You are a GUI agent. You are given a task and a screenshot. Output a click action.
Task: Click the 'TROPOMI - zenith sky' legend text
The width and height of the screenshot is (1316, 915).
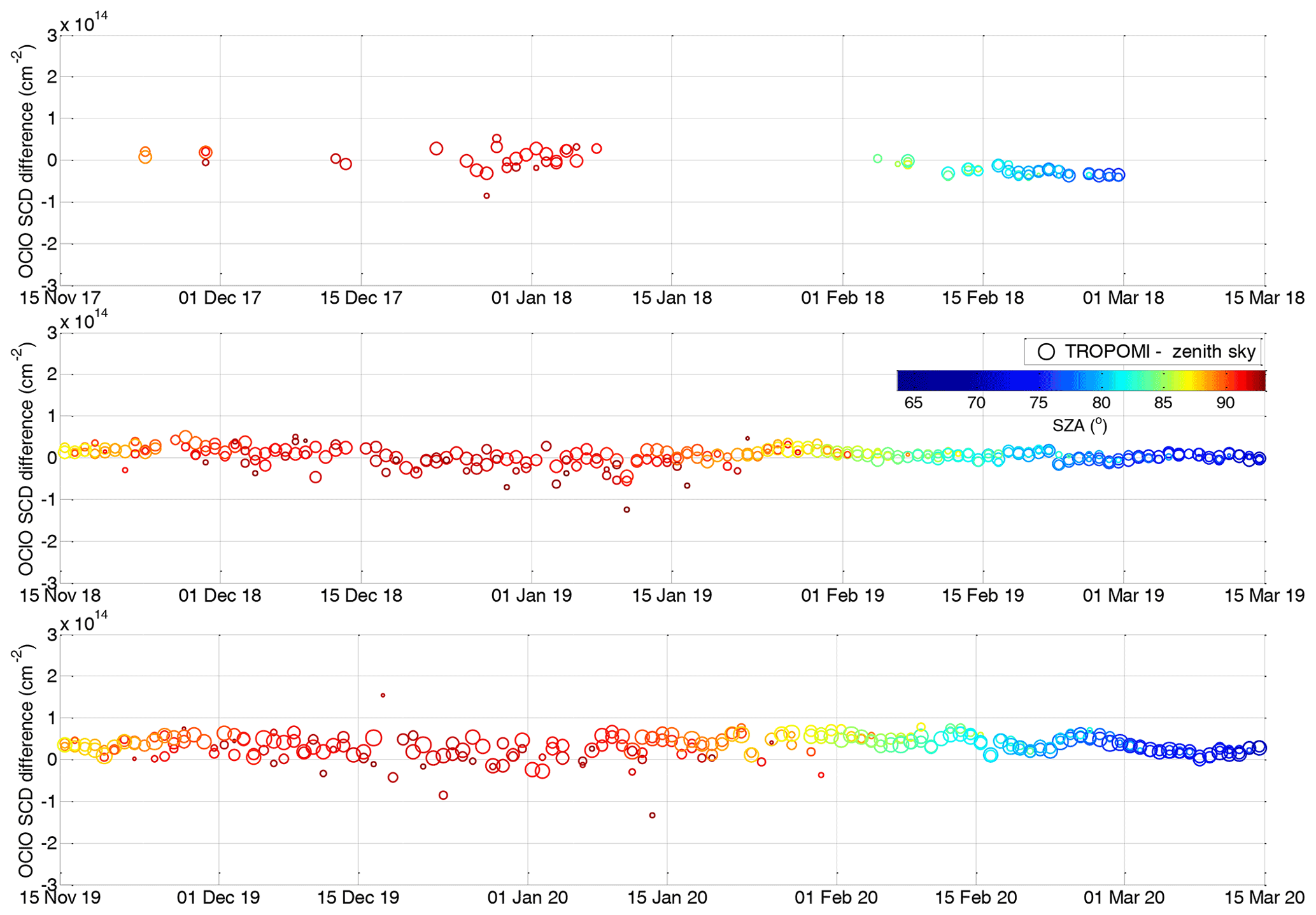(x=1160, y=352)
